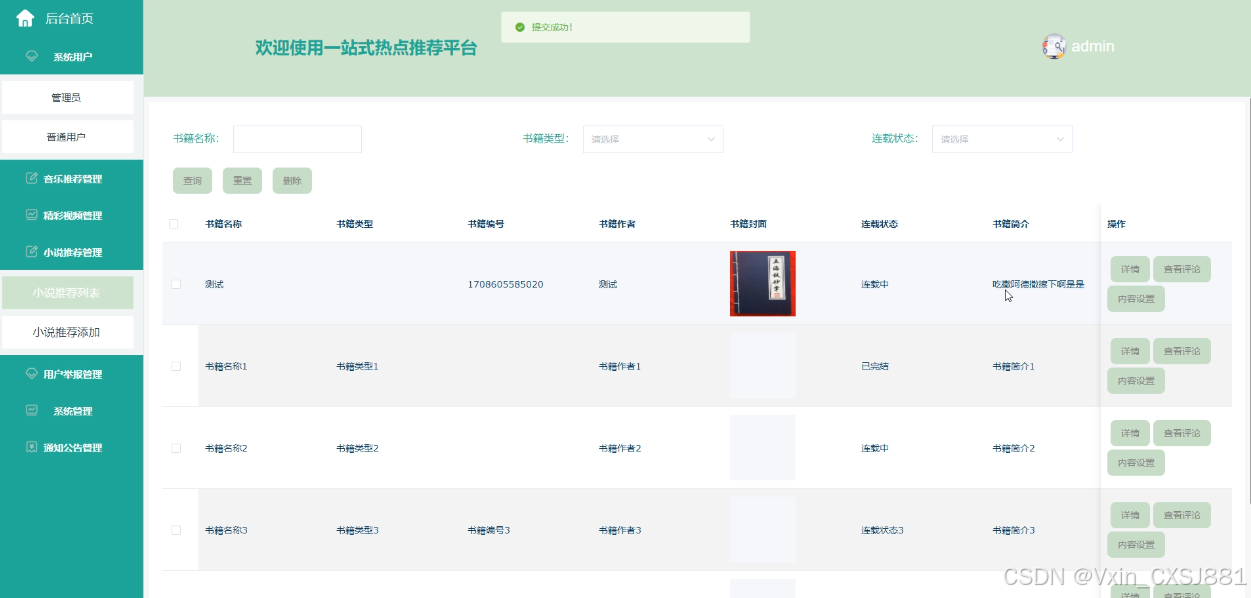Click the edit icon beside 音乐推荐管理

point(32,179)
